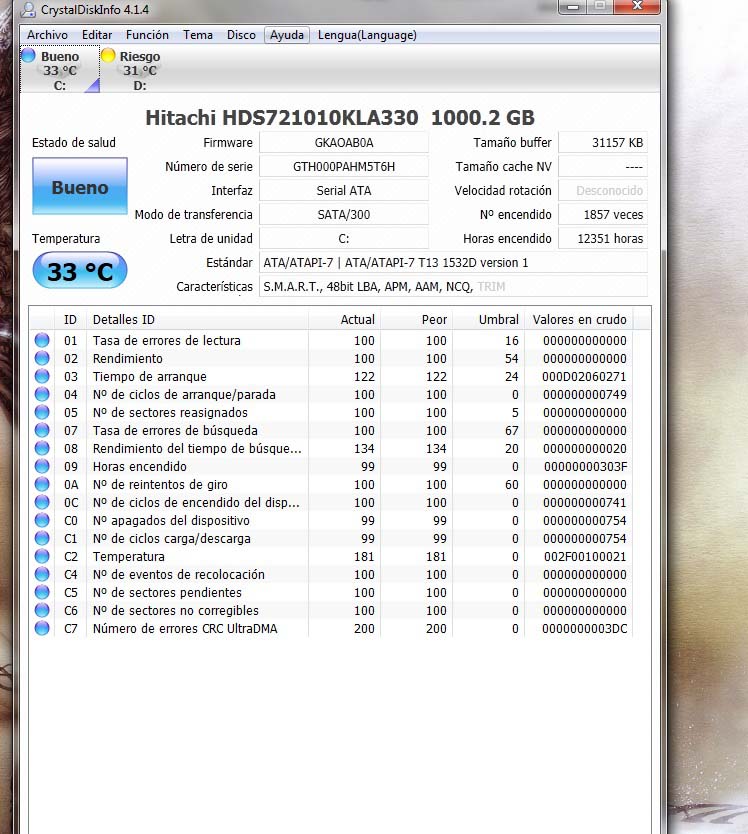Click raw value 002F00100021
The width and height of the screenshot is (748, 834).
(x=585, y=556)
